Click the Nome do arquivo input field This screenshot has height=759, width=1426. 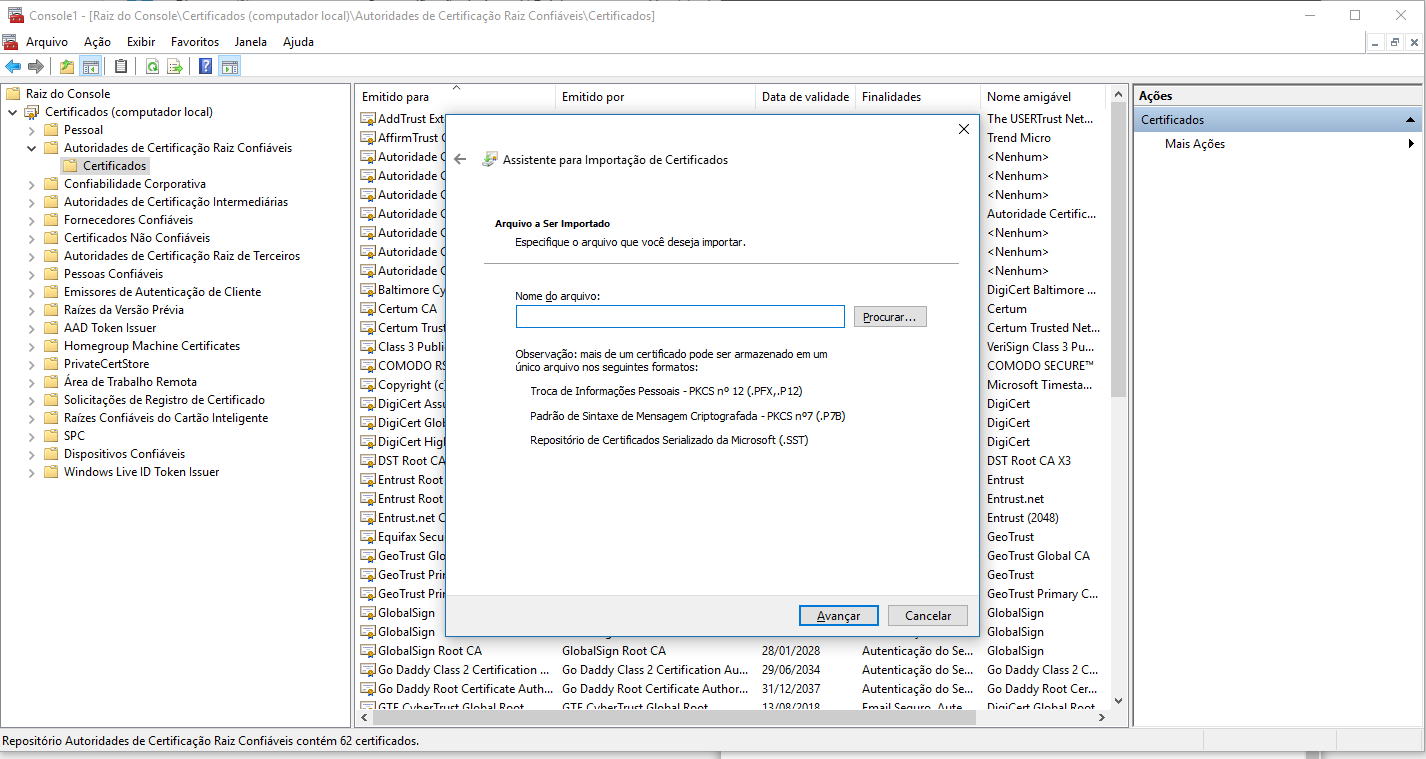click(x=680, y=317)
